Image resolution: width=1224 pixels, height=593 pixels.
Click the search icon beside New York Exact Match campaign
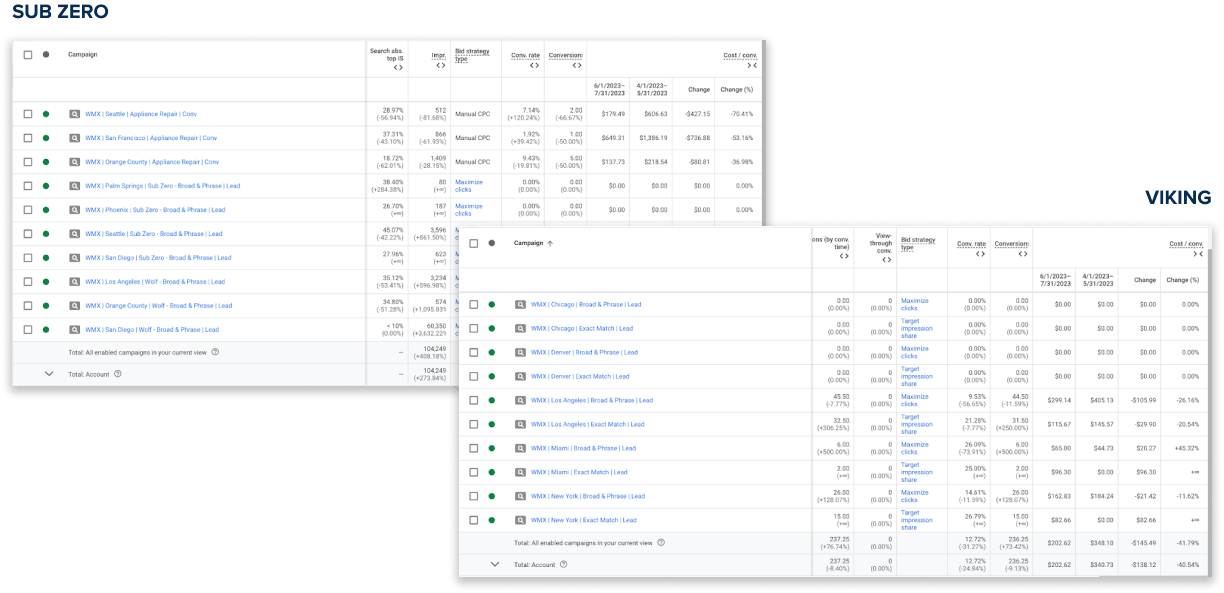(x=520, y=520)
